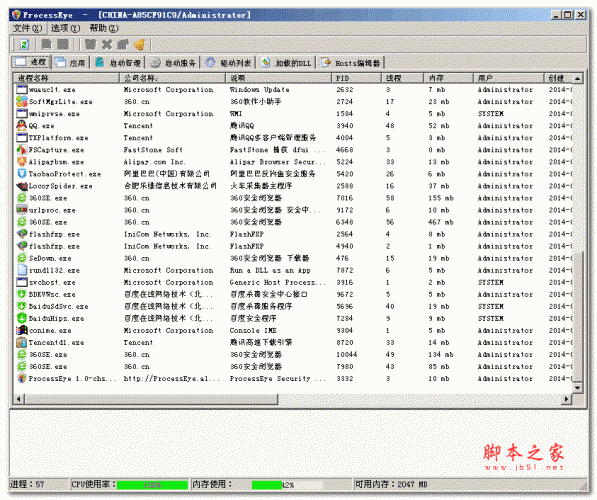Open the 启动服务 tab
The height and width of the screenshot is (500, 597).
click(x=173, y=62)
